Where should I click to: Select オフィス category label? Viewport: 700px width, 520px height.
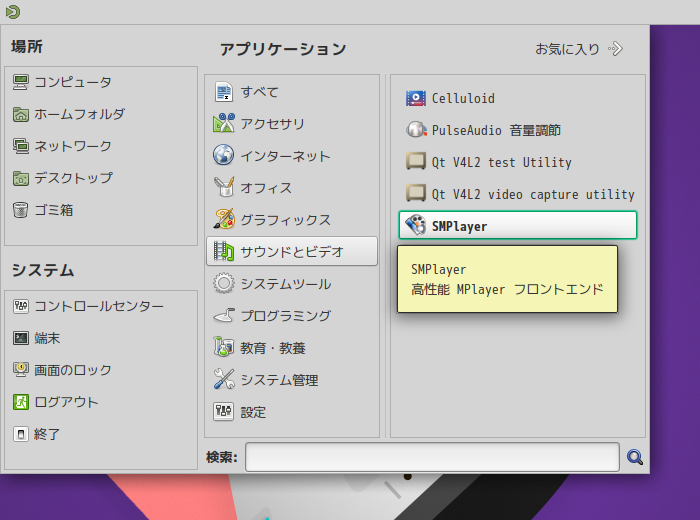266,188
